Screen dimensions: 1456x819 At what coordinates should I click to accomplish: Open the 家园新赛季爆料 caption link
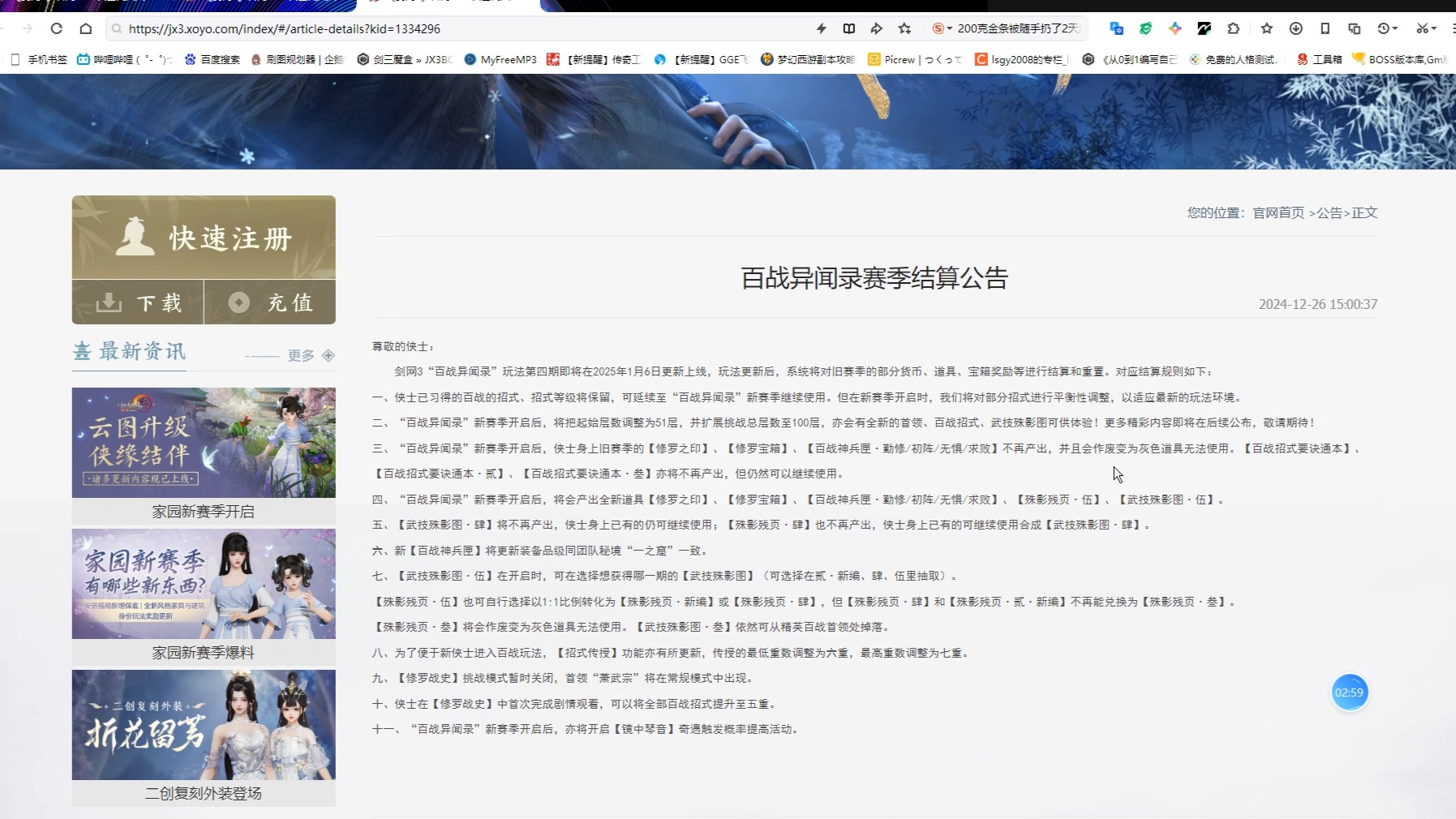click(x=204, y=653)
